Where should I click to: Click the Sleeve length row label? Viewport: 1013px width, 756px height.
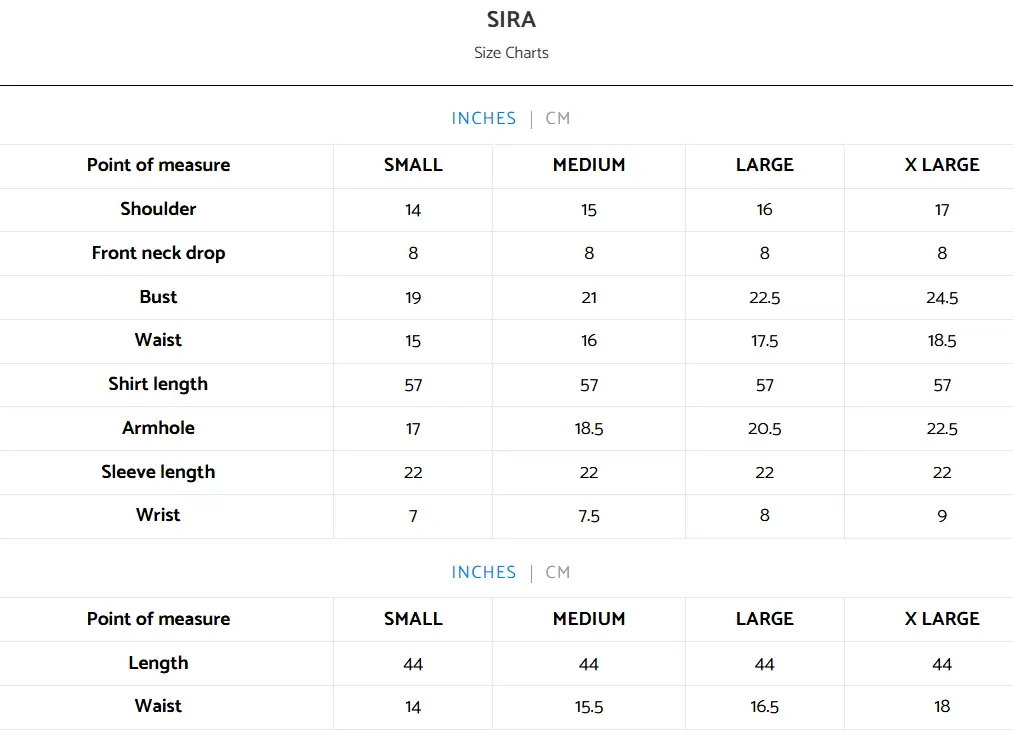pos(158,472)
